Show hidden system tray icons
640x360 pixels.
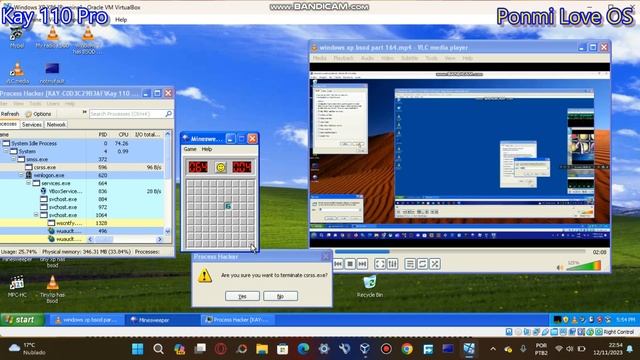coord(493,349)
